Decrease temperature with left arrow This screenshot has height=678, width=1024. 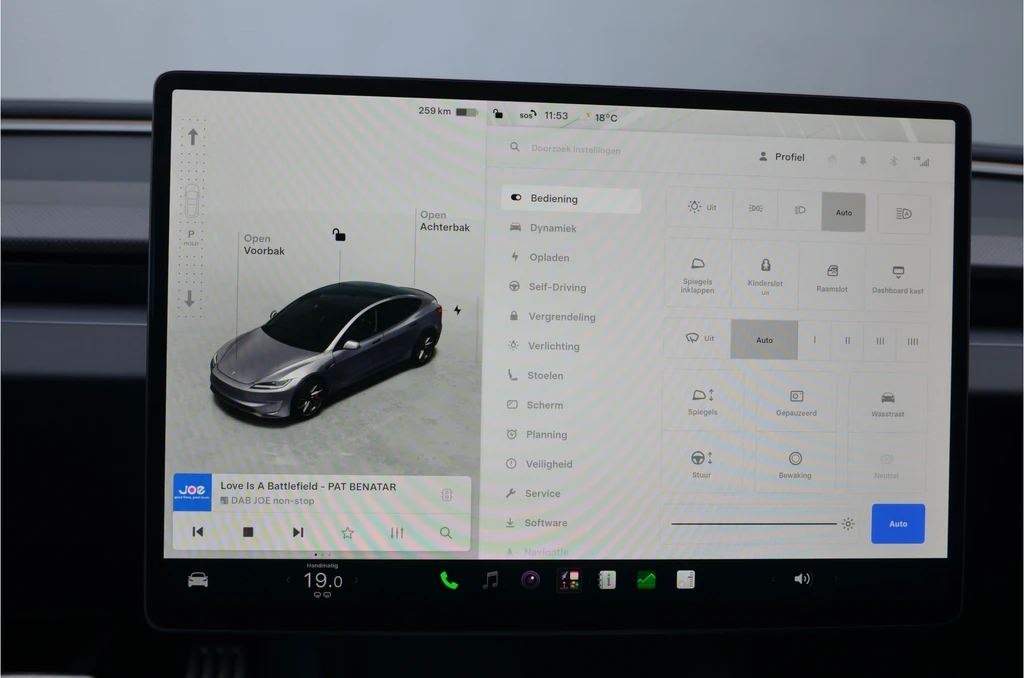pyautogui.click(x=288, y=580)
